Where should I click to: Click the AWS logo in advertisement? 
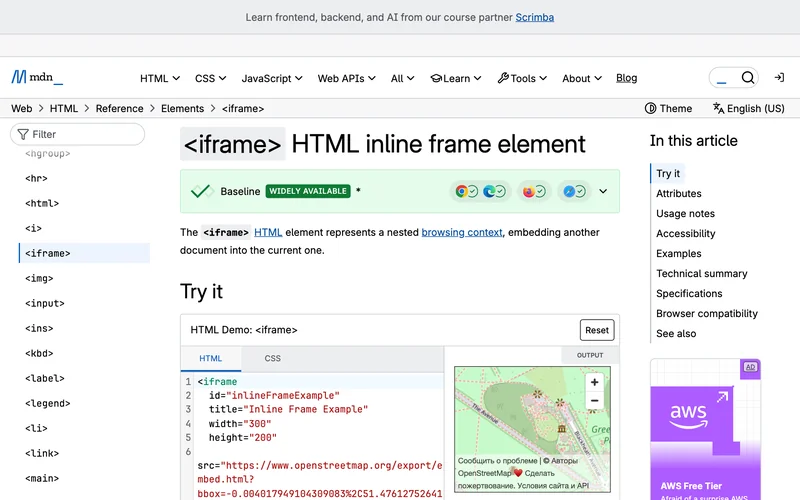click(689, 416)
